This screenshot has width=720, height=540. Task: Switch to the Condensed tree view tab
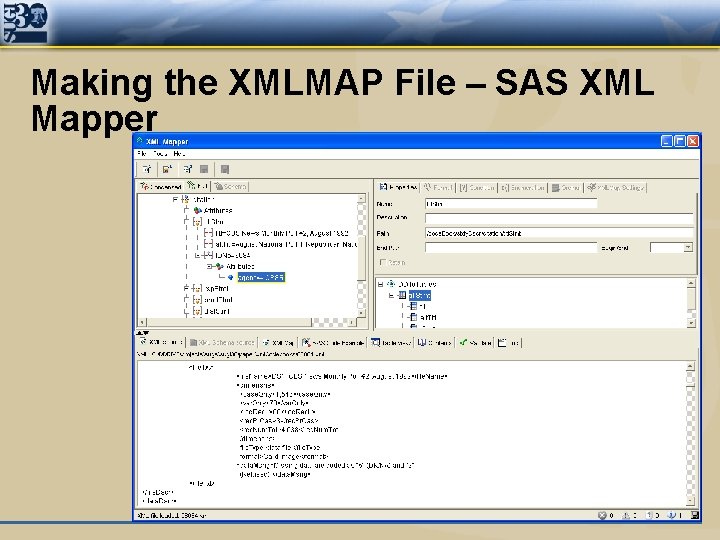click(x=161, y=186)
